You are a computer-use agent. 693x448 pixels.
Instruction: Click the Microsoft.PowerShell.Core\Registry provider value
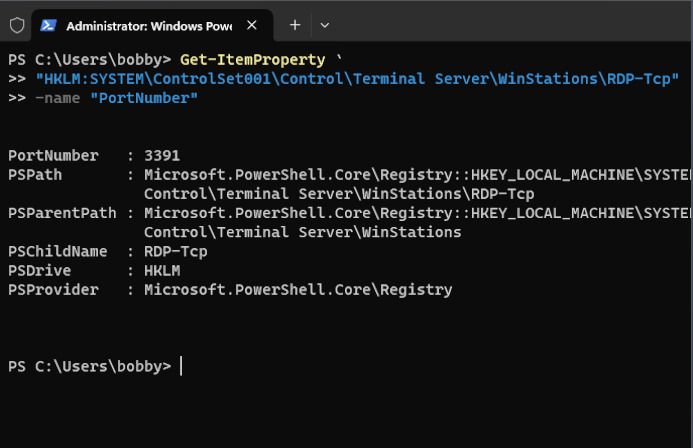298,290
